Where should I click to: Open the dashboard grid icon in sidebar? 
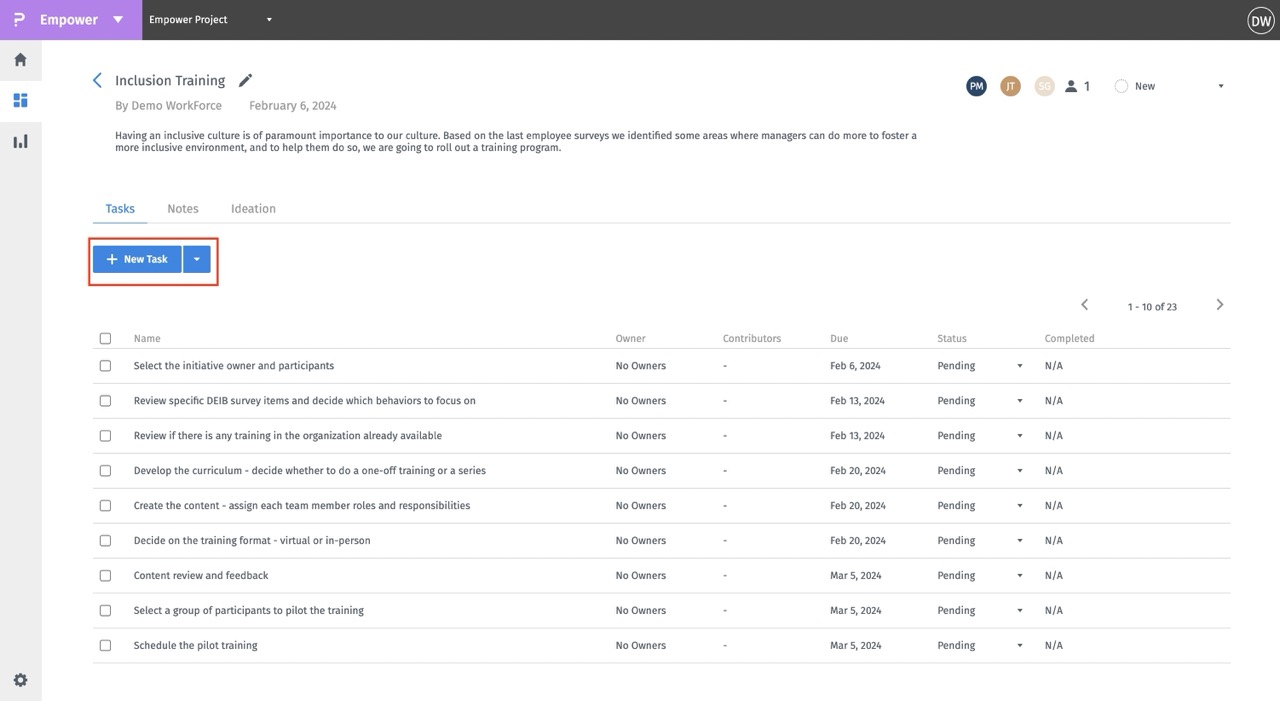point(20,100)
